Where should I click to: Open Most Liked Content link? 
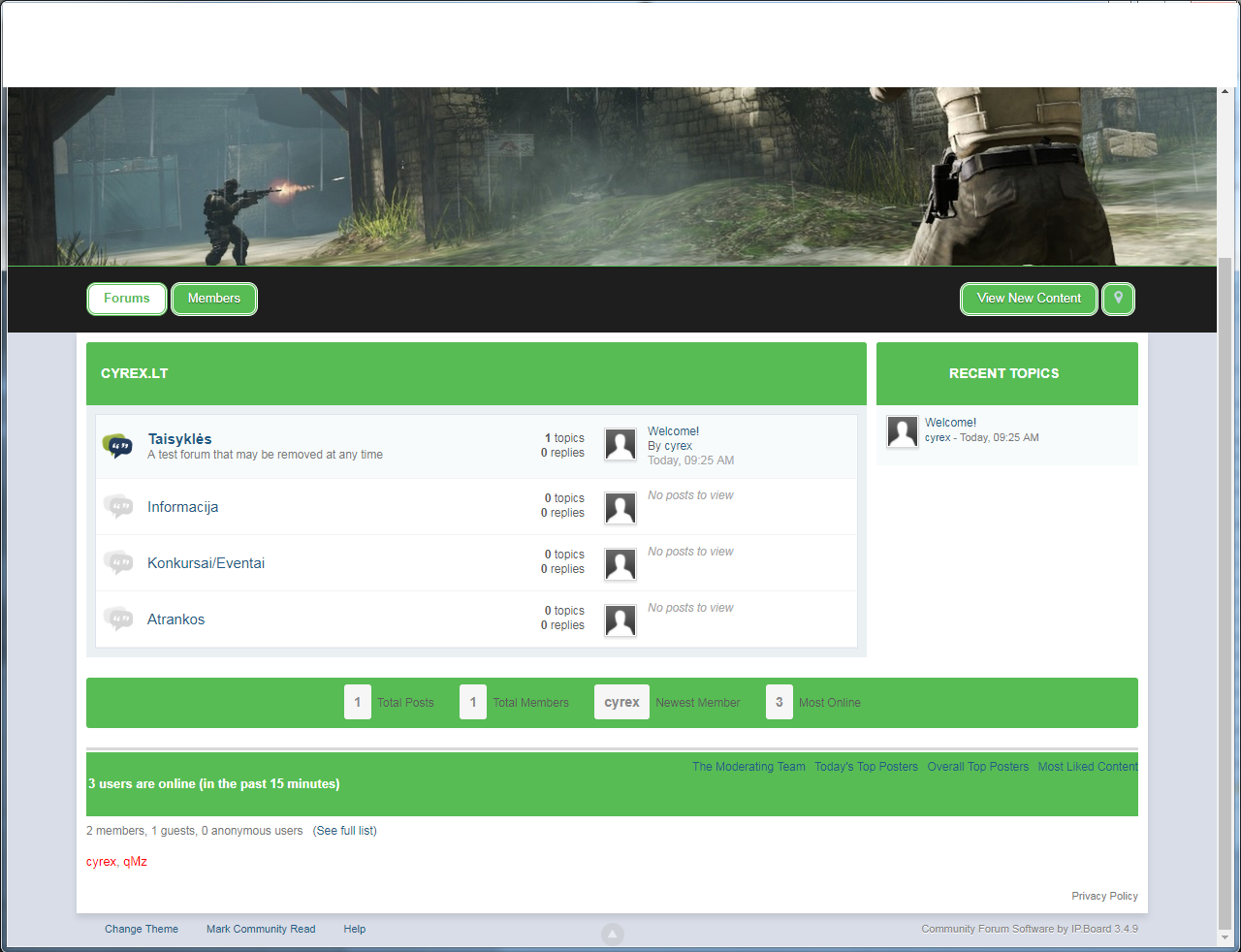tap(1088, 767)
